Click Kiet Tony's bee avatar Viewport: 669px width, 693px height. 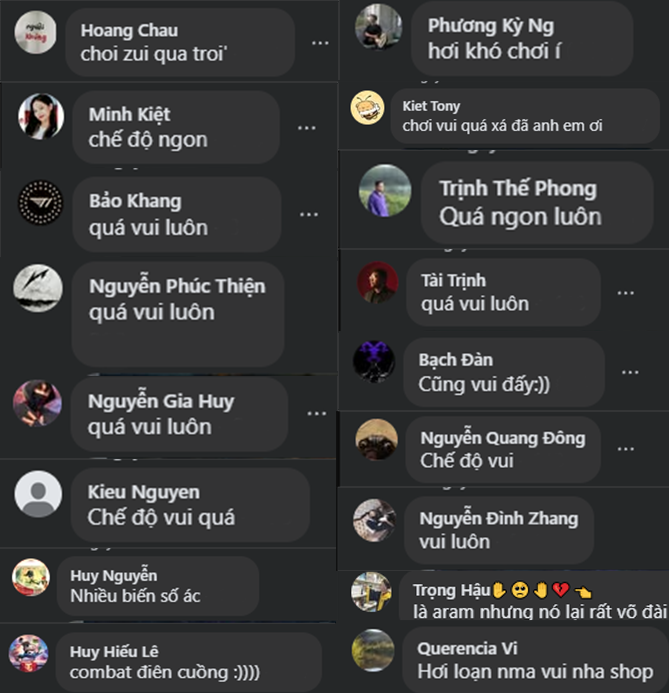coord(367,107)
